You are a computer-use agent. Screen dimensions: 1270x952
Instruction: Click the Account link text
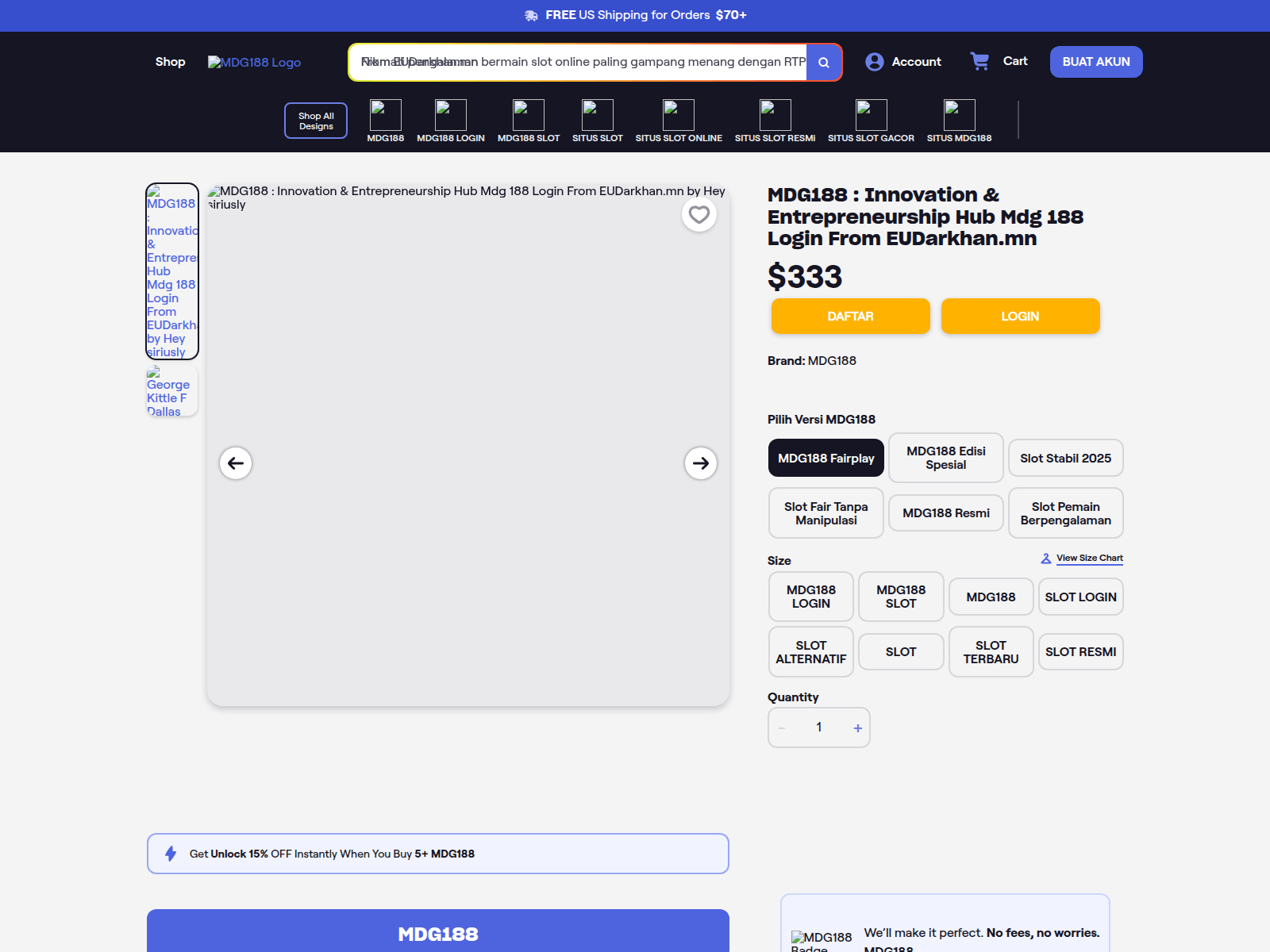(917, 62)
